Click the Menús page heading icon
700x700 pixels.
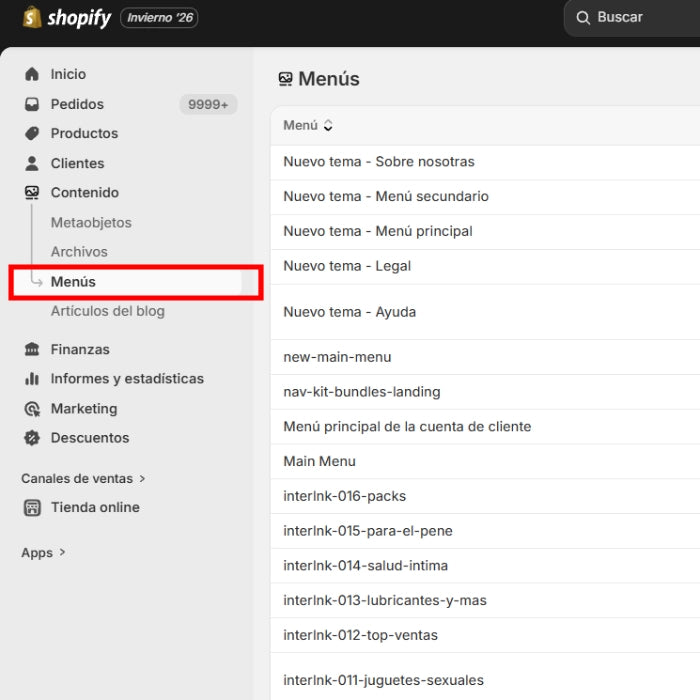point(286,79)
